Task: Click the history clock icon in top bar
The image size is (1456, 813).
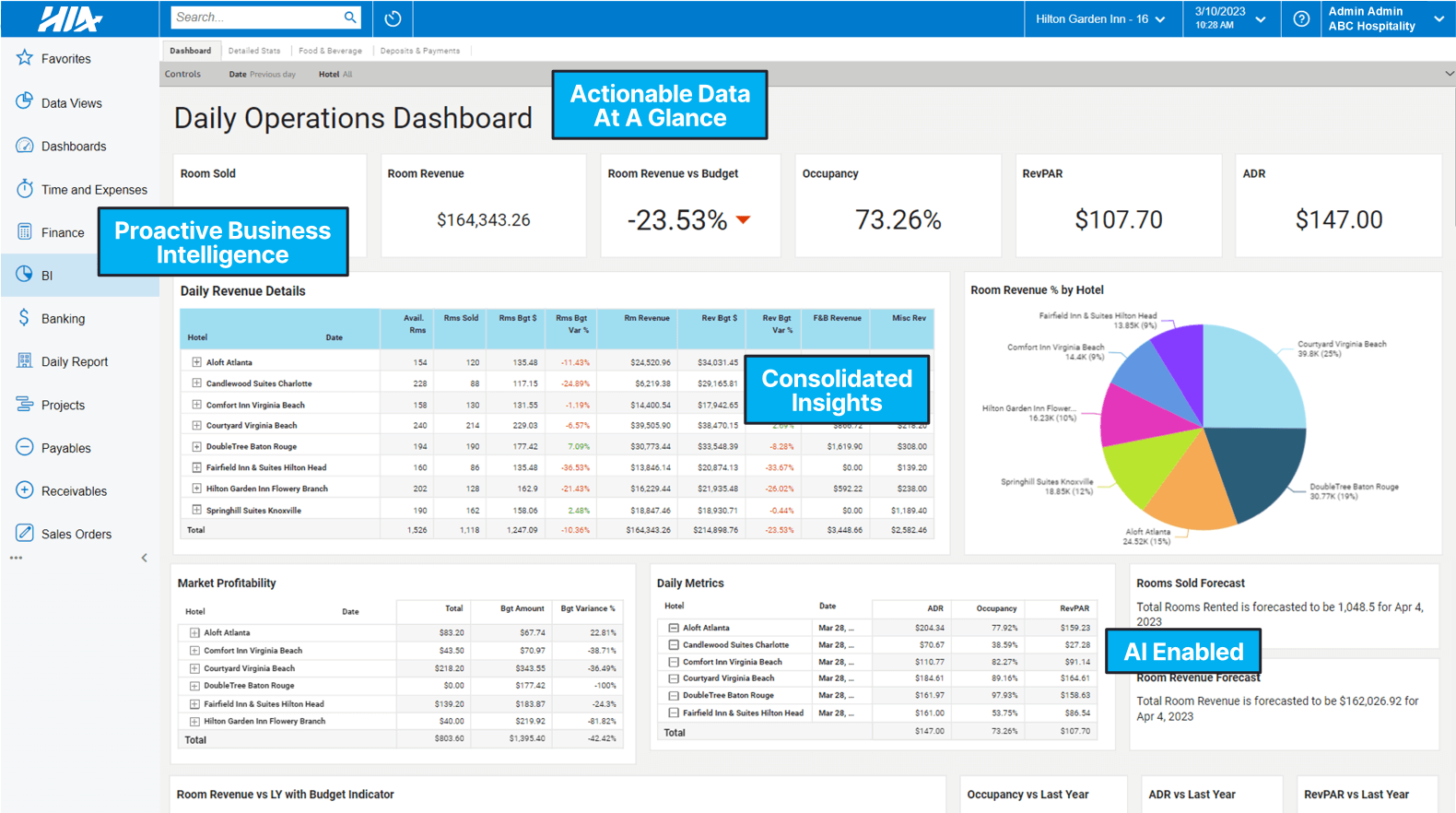Action: pyautogui.click(x=393, y=18)
